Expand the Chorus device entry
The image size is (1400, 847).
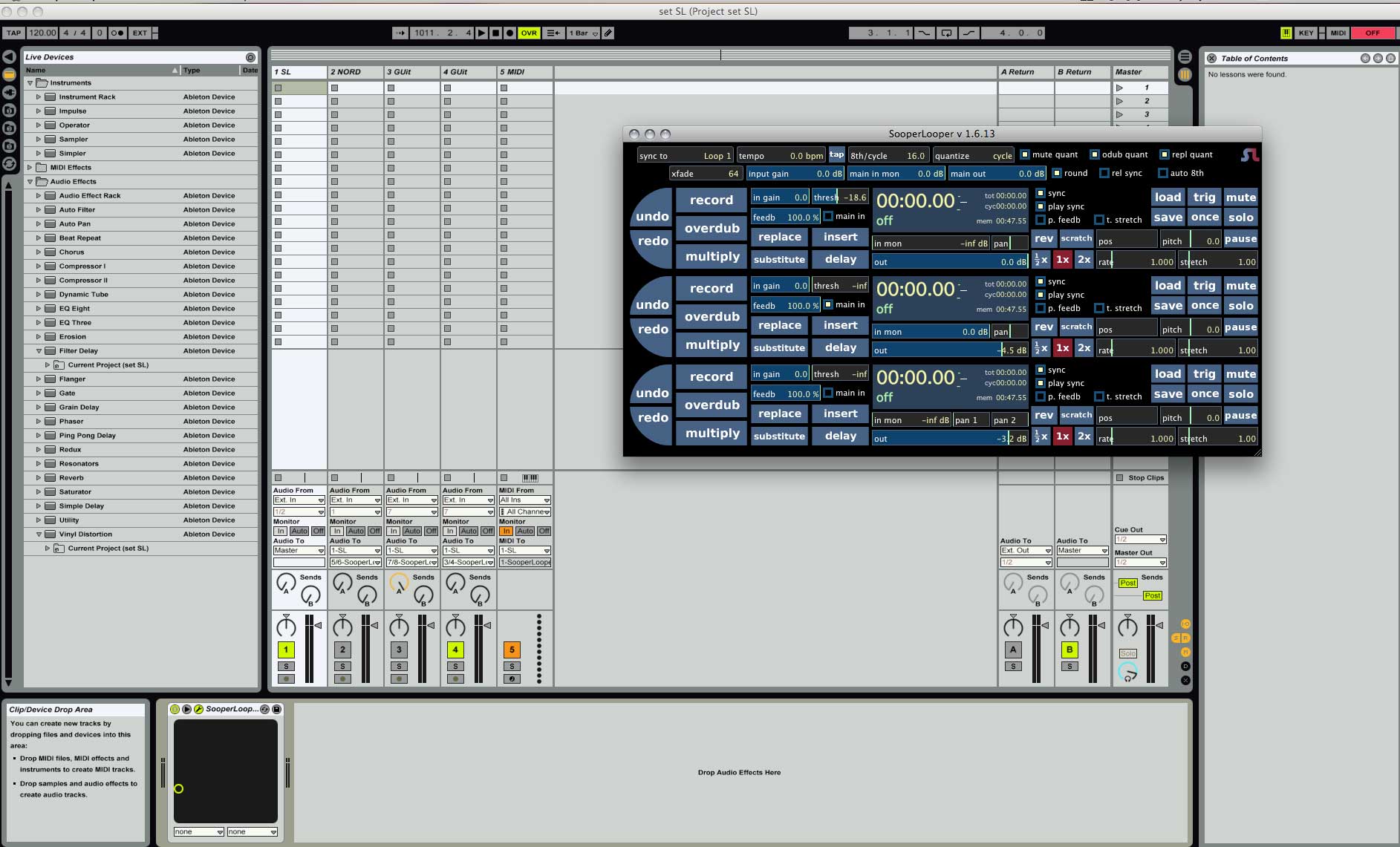point(39,252)
